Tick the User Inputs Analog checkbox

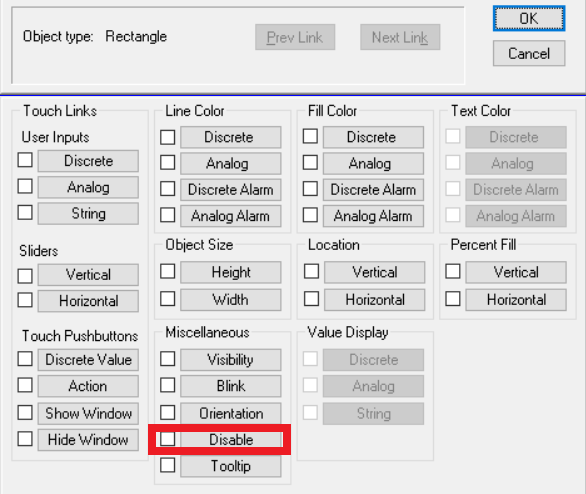pyautogui.click(x=25, y=186)
